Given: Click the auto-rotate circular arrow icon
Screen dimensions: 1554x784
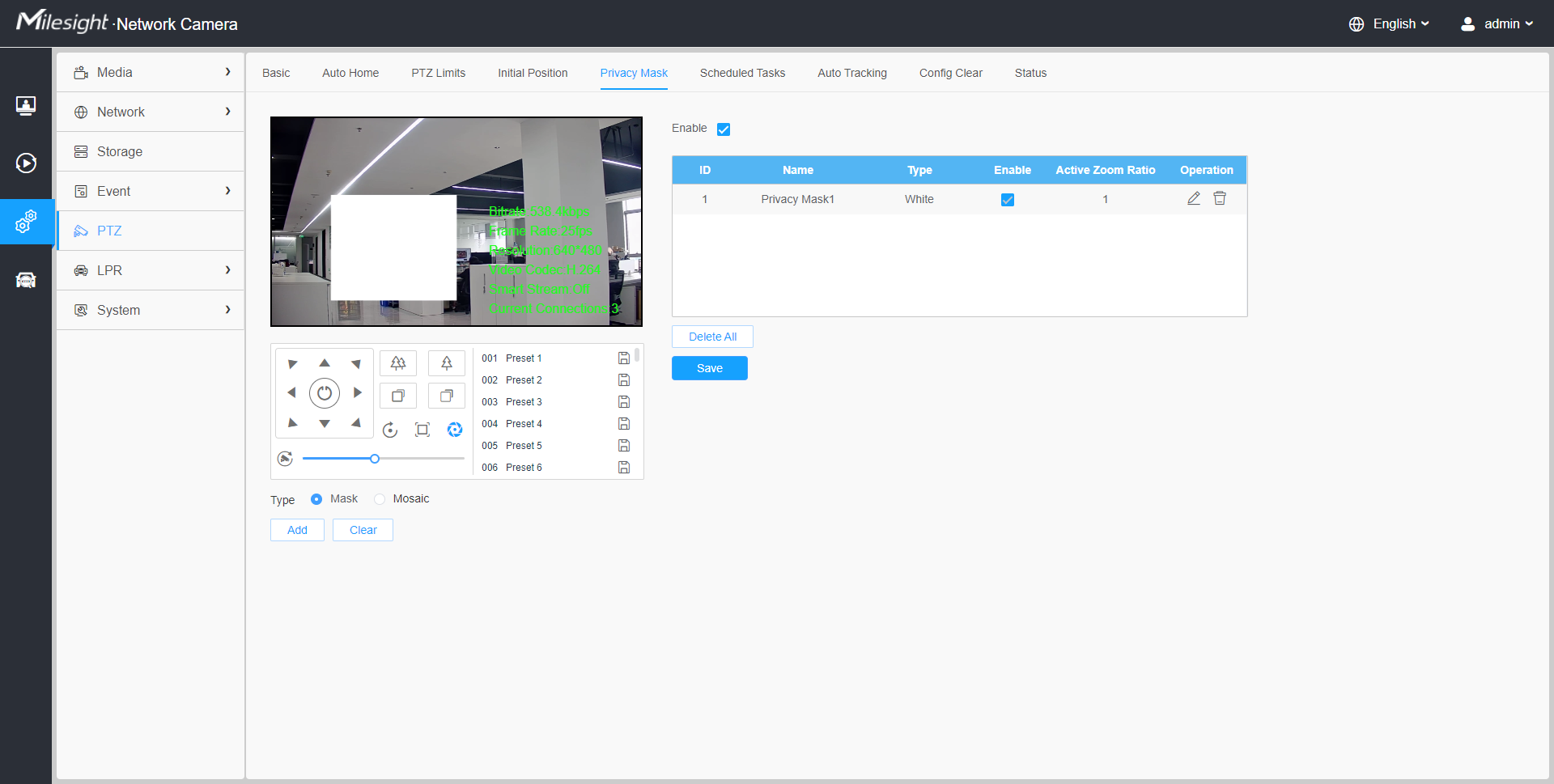Looking at the screenshot, I should (390, 430).
